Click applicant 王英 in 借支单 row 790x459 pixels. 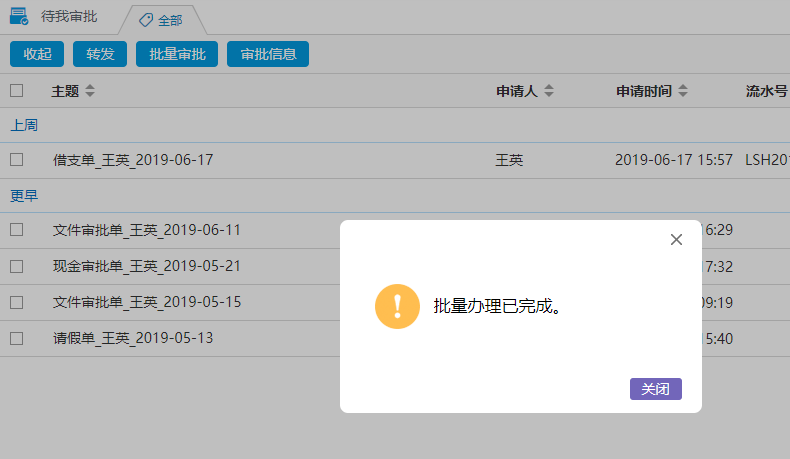tap(509, 160)
